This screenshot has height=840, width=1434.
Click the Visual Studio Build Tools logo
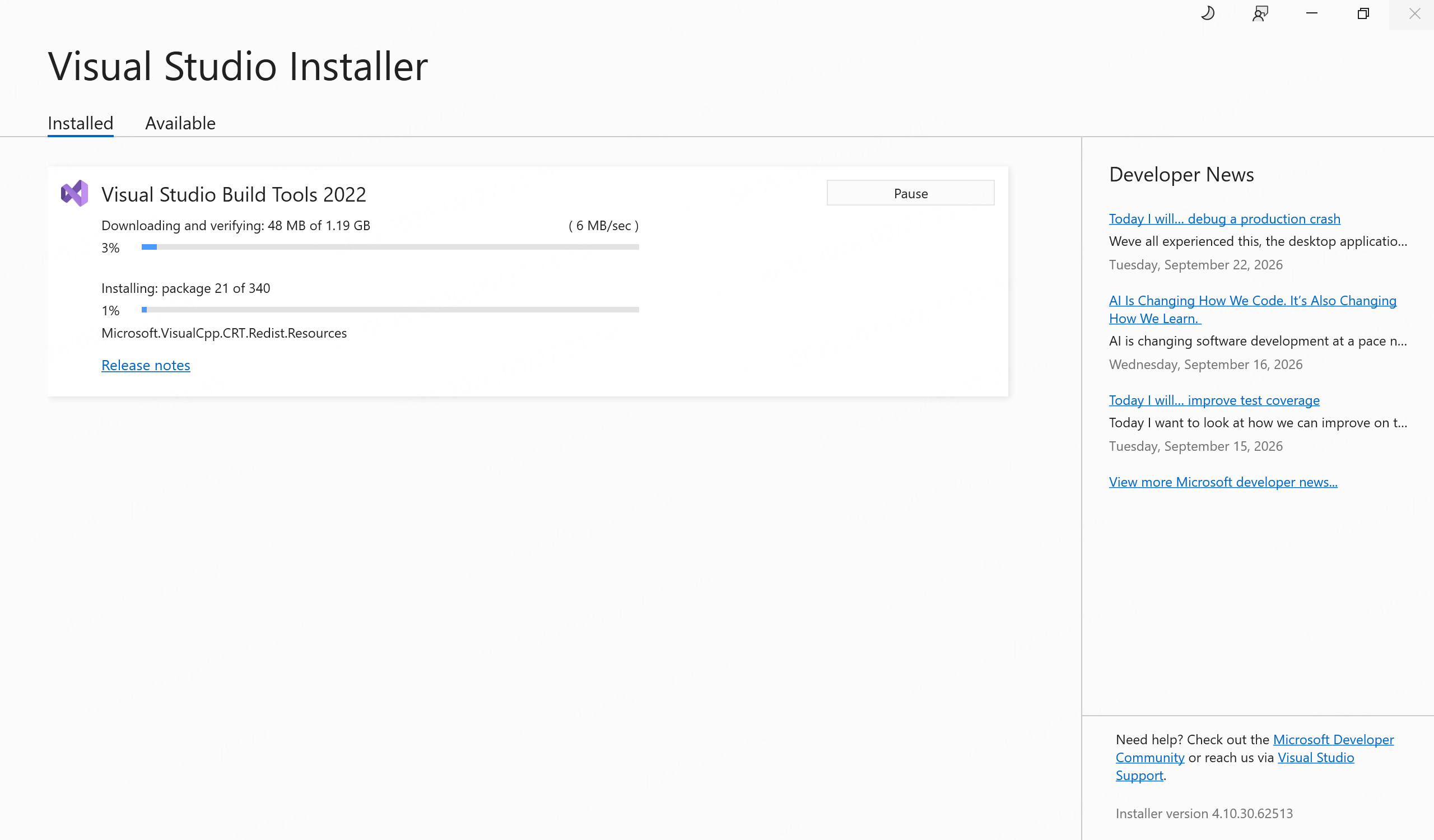click(x=75, y=193)
